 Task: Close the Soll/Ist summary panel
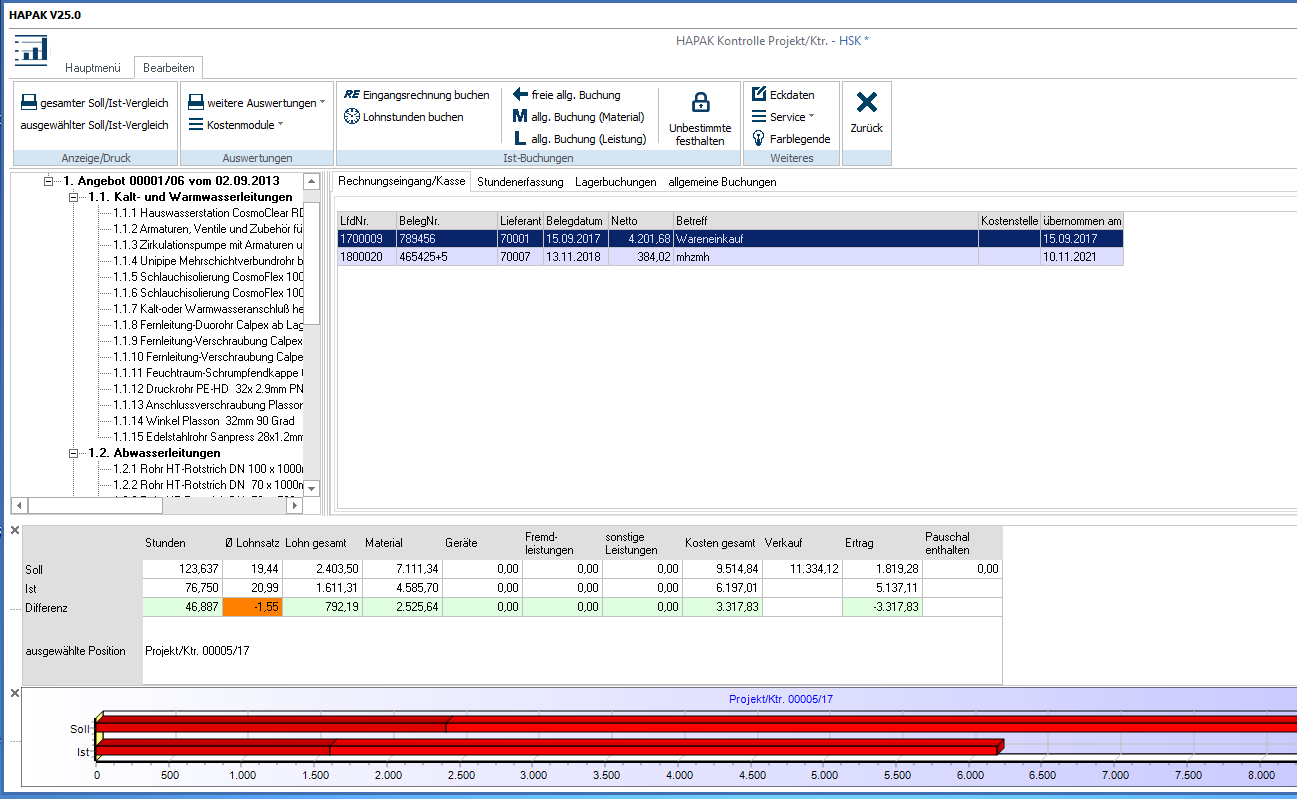tap(14, 531)
